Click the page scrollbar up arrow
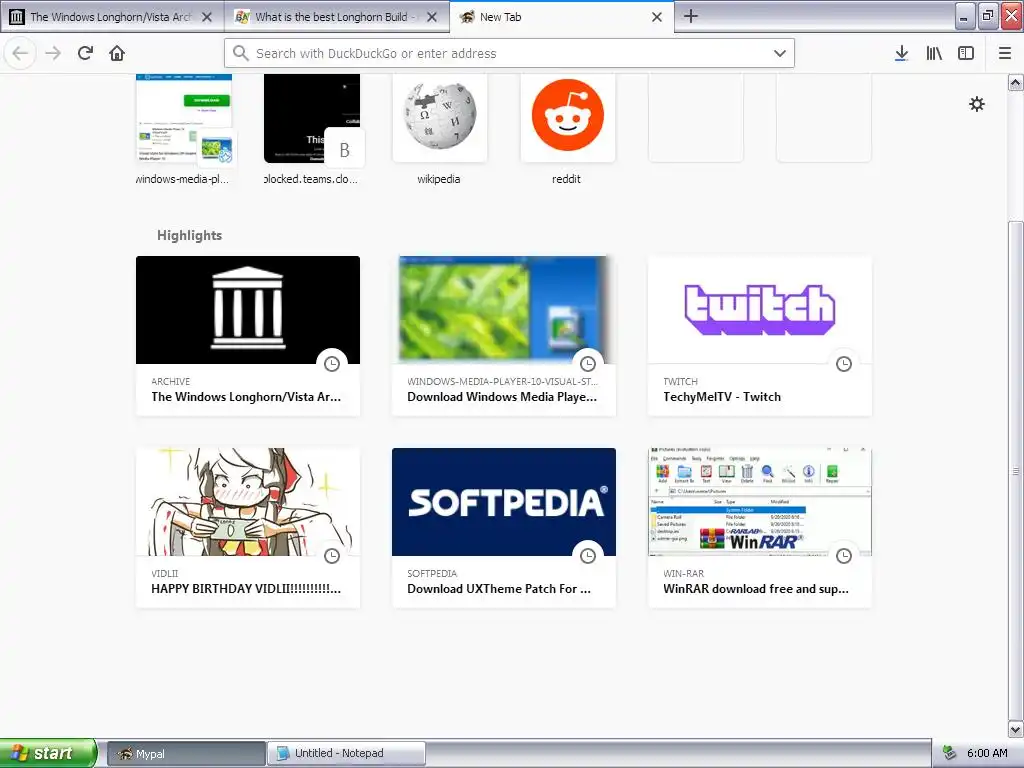The width and height of the screenshot is (1024, 768). pos(1016,82)
